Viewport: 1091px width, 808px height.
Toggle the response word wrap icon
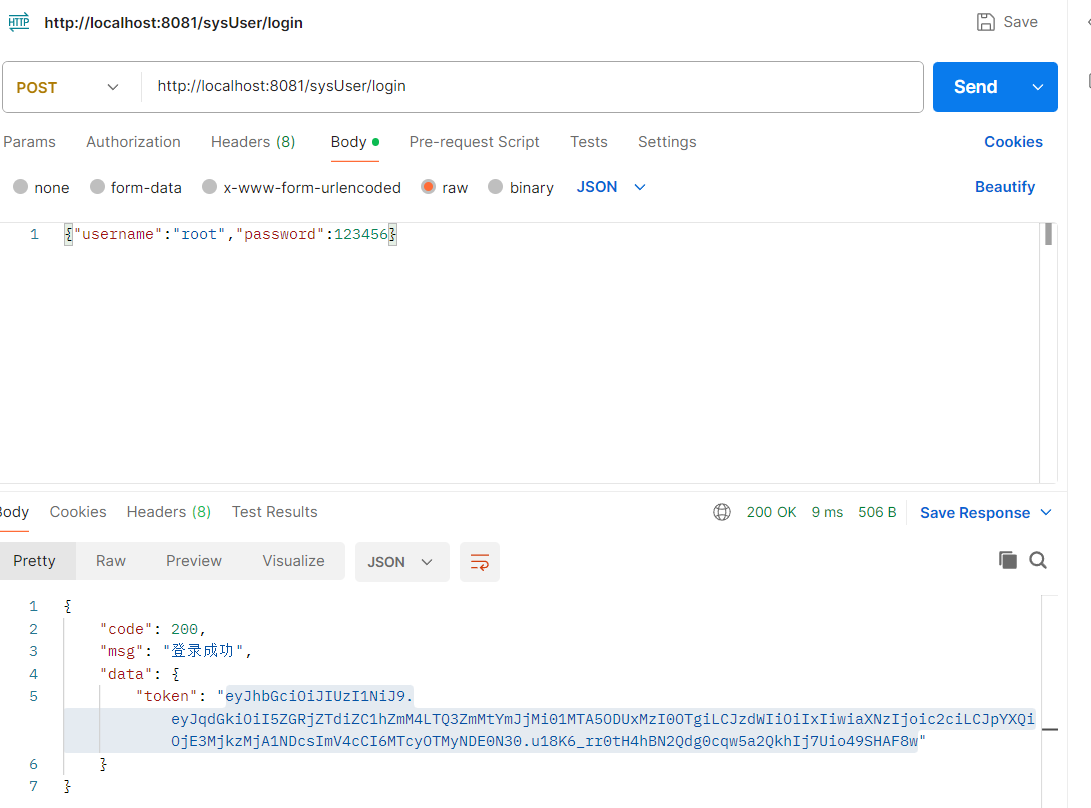(479, 562)
